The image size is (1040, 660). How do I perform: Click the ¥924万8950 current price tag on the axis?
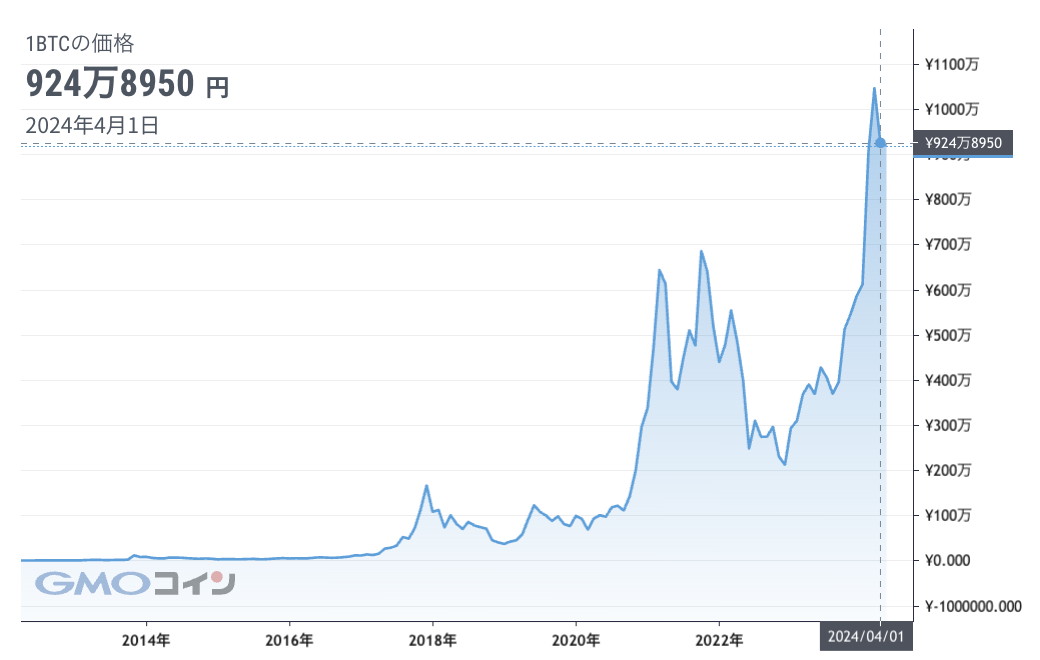pos(963,143)
